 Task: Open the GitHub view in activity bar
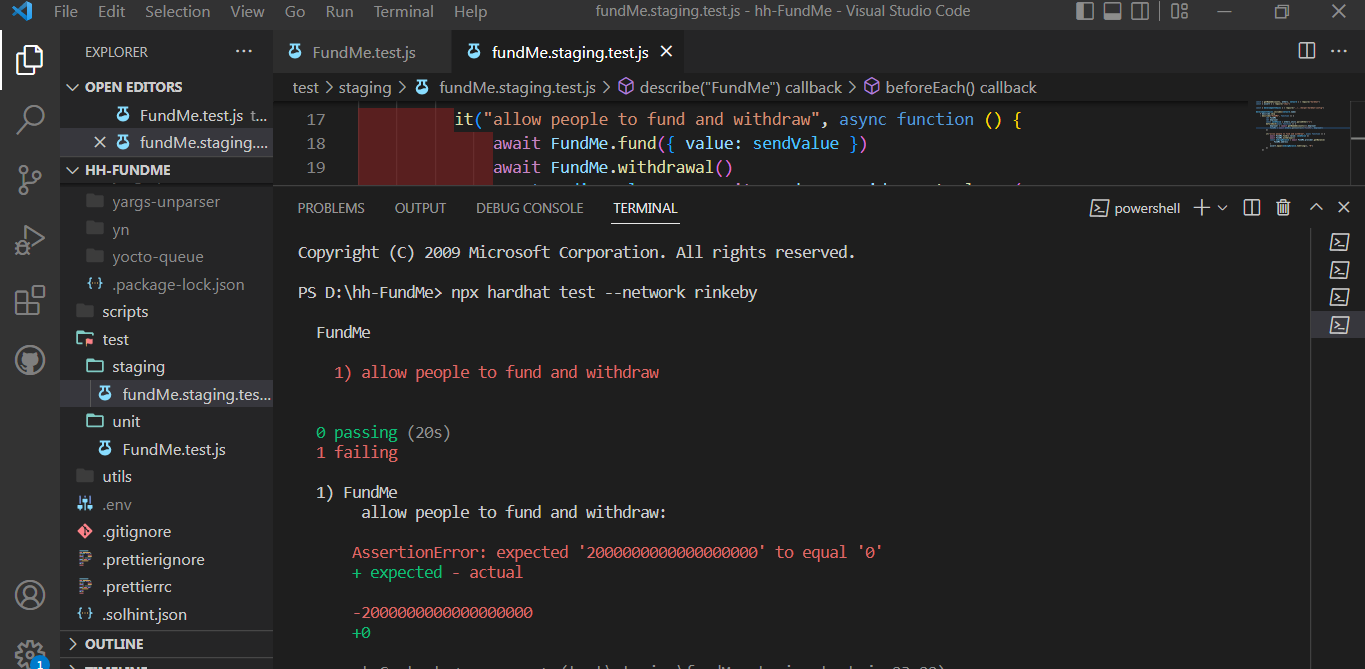[30, 360]
